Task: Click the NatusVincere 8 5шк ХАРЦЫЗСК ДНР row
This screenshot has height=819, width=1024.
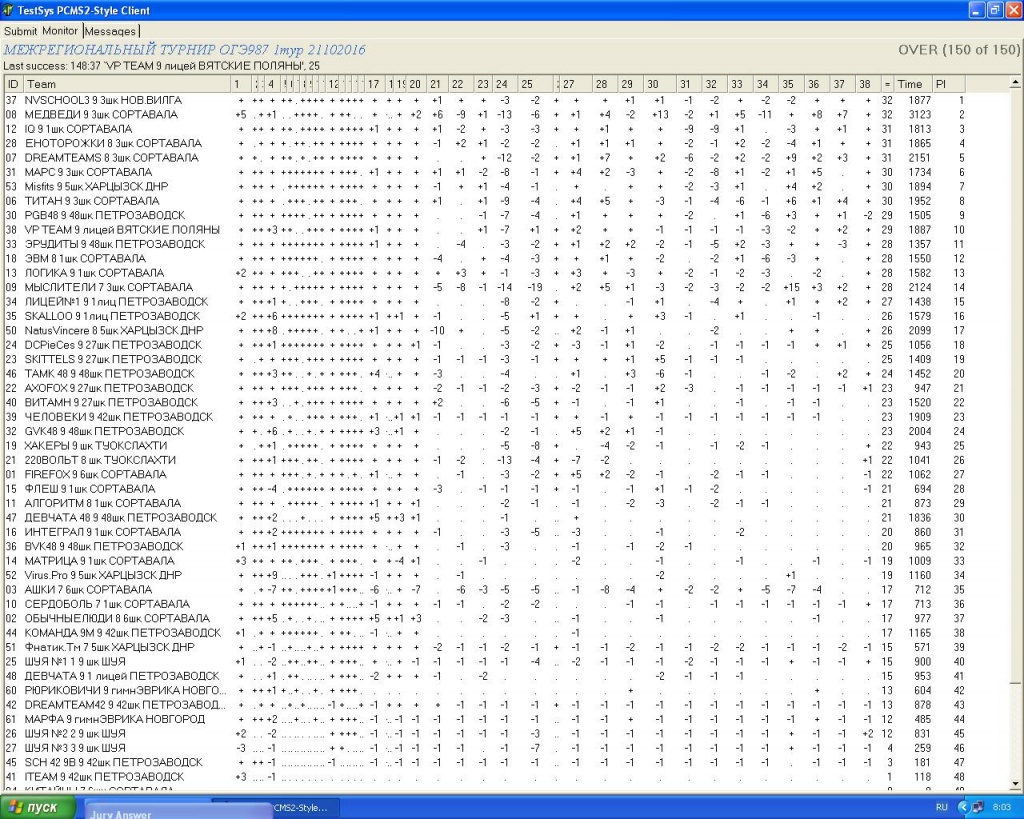Action: 485,330
